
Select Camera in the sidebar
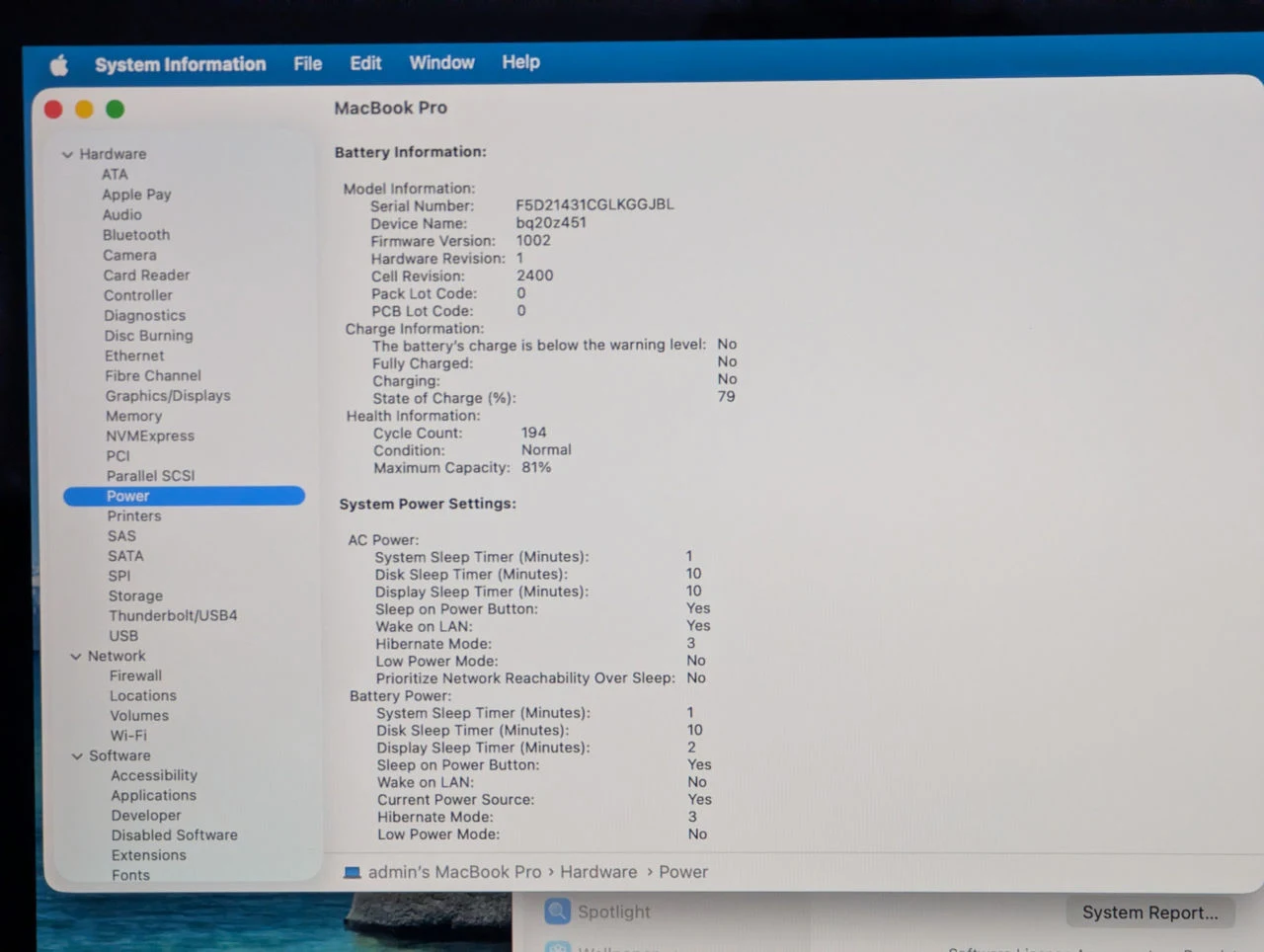point(129,255)
